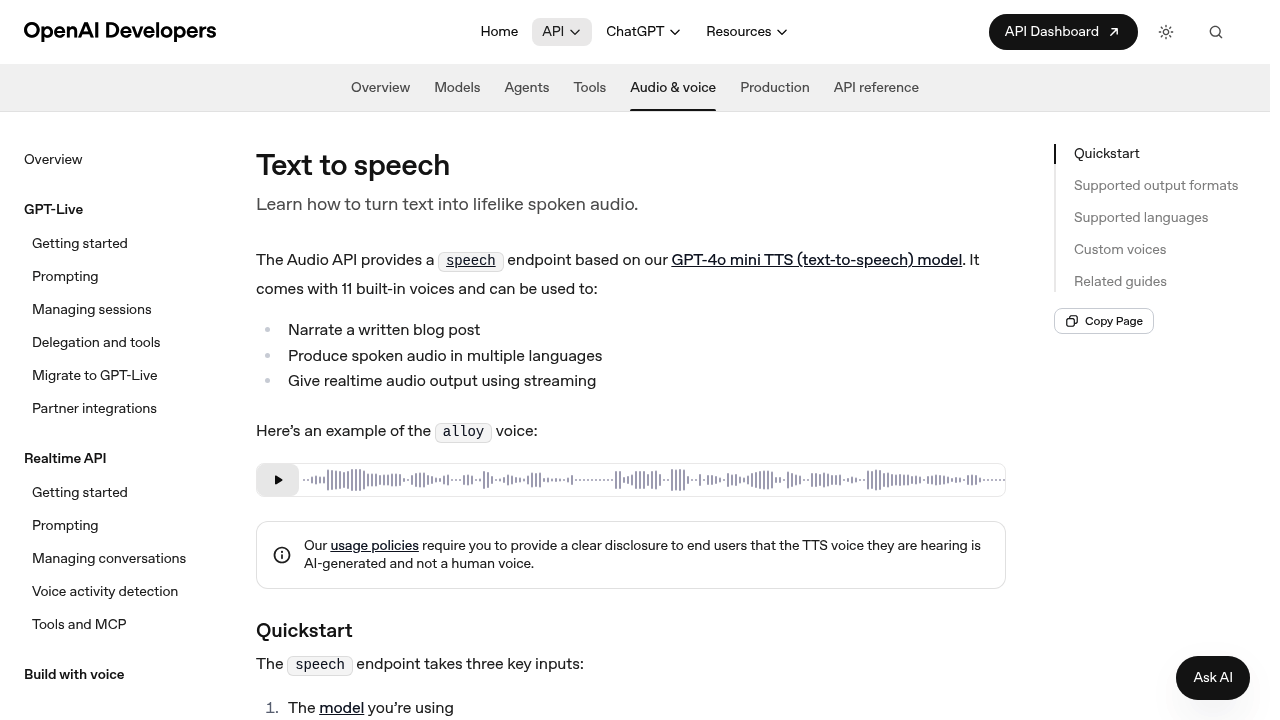Open Overview in the left sidebar
1280x720 pixels.
[x=53, y=160]
